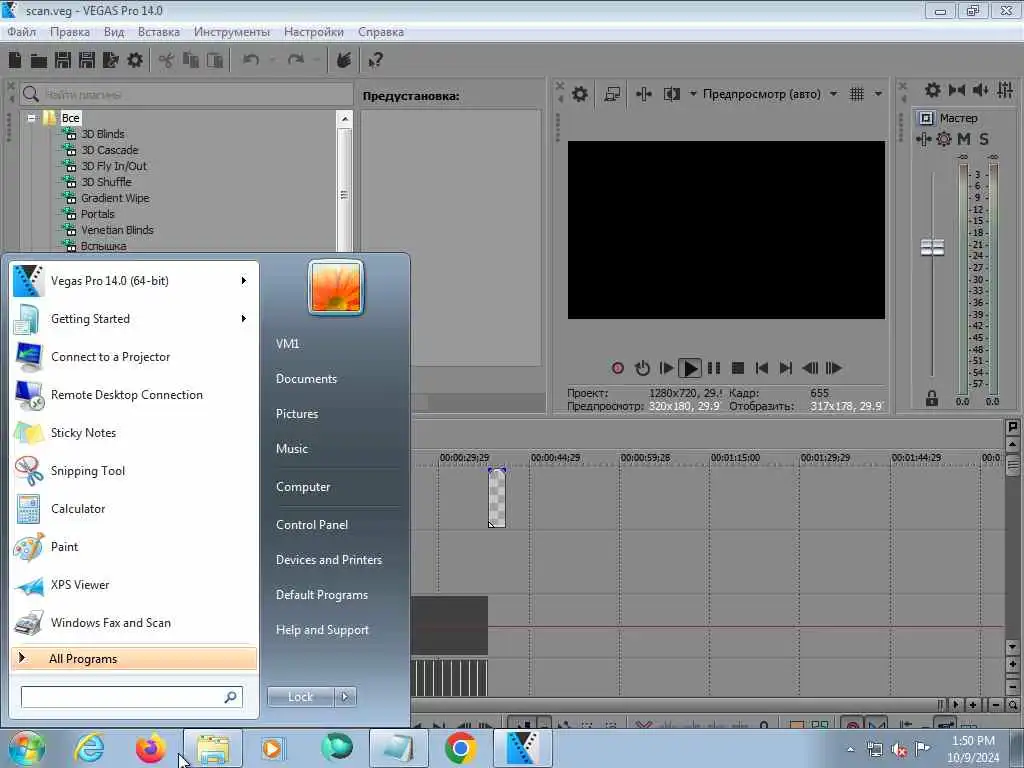Undo the last action

coord(251,61)
